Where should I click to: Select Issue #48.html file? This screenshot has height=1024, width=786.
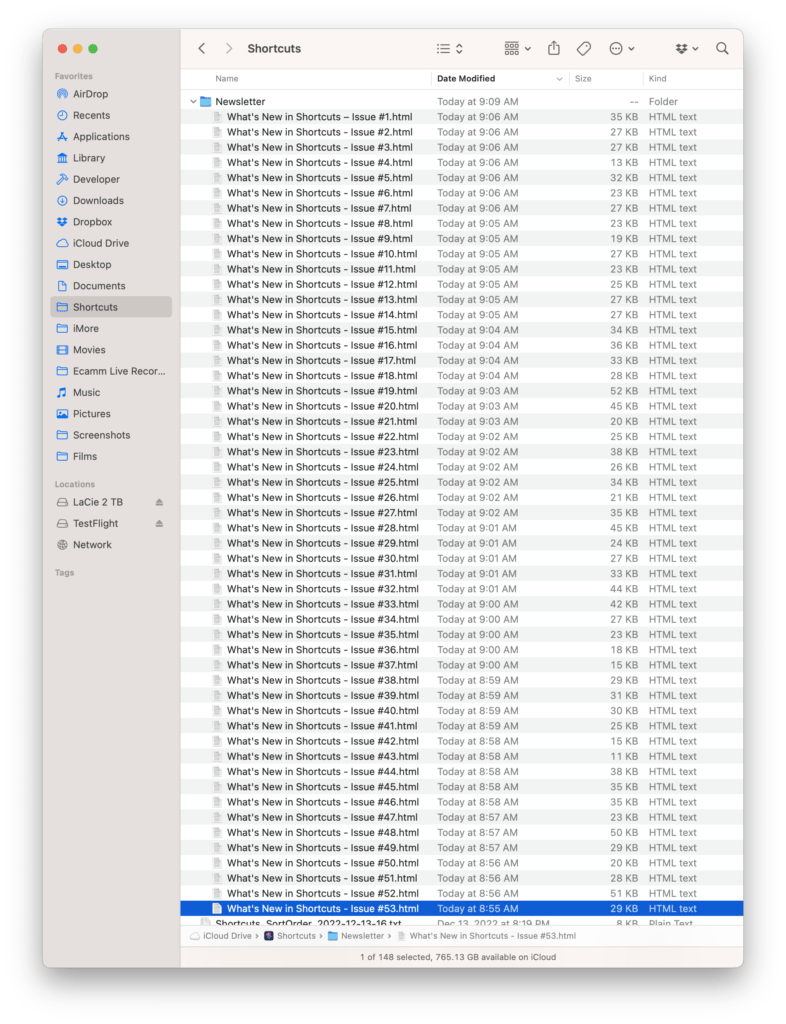click(x=462, y=833)
